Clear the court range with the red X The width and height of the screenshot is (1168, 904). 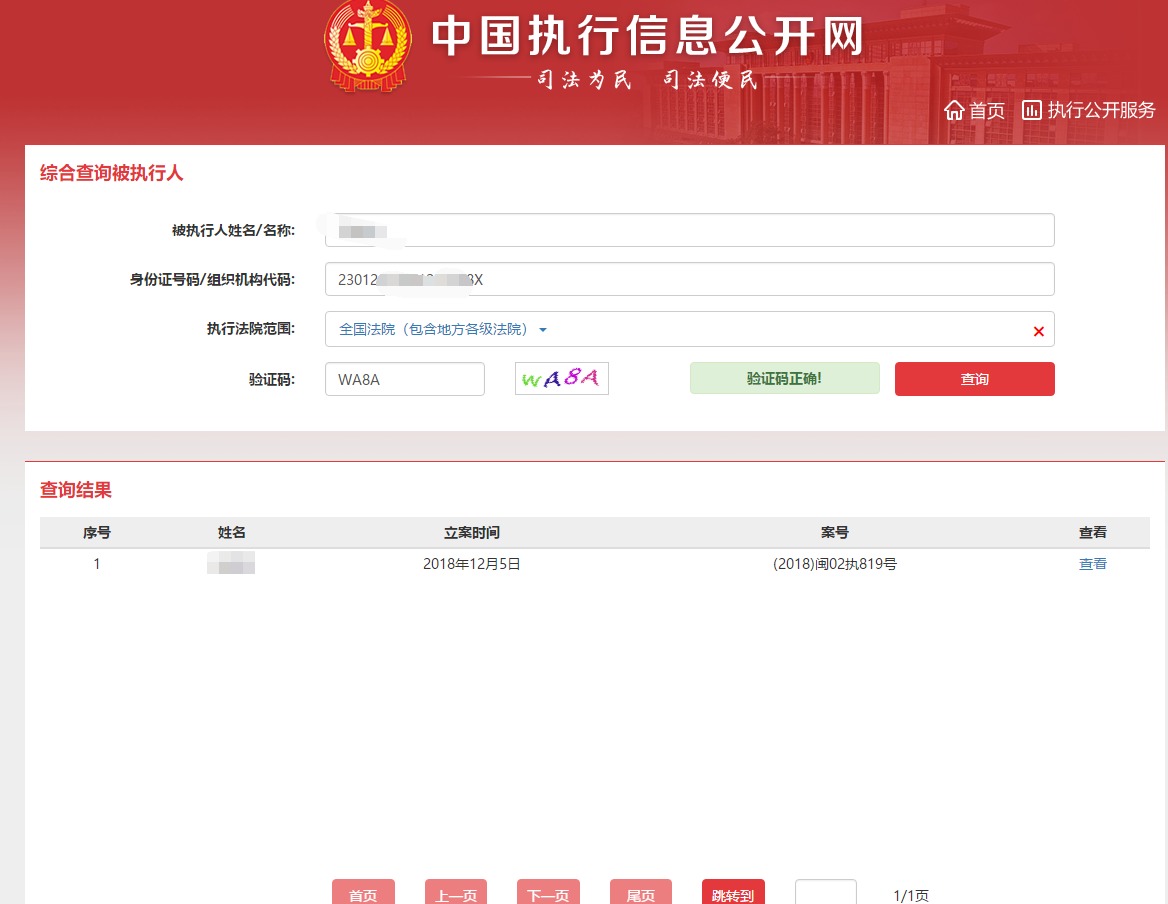[1038, 331]
